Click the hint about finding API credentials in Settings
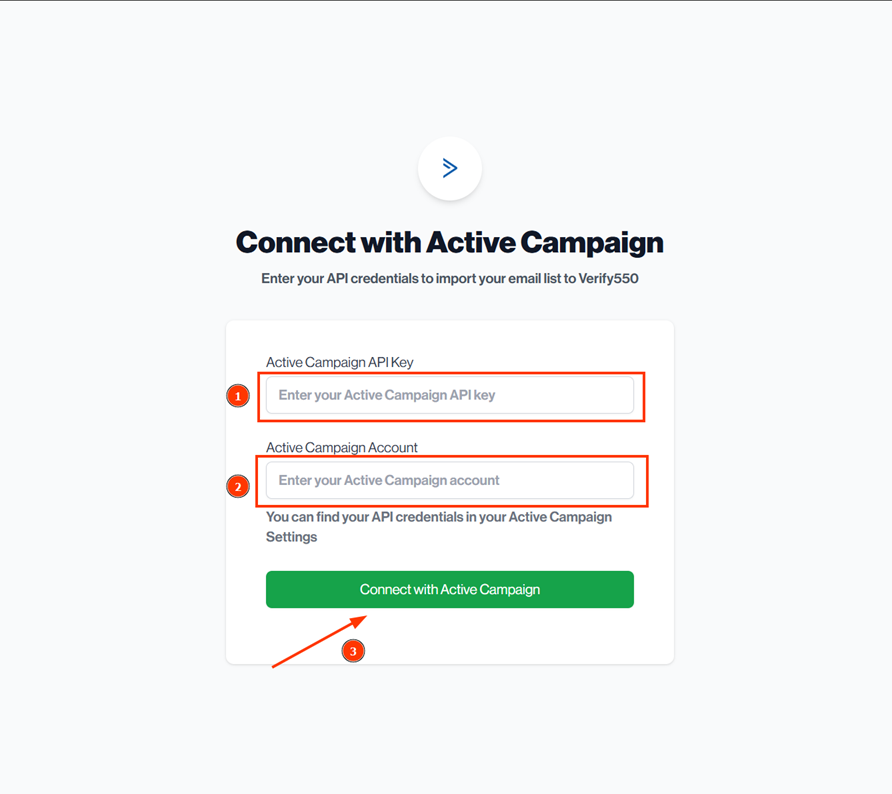This screenshot has height=794, width=892. tap(438, 517)
